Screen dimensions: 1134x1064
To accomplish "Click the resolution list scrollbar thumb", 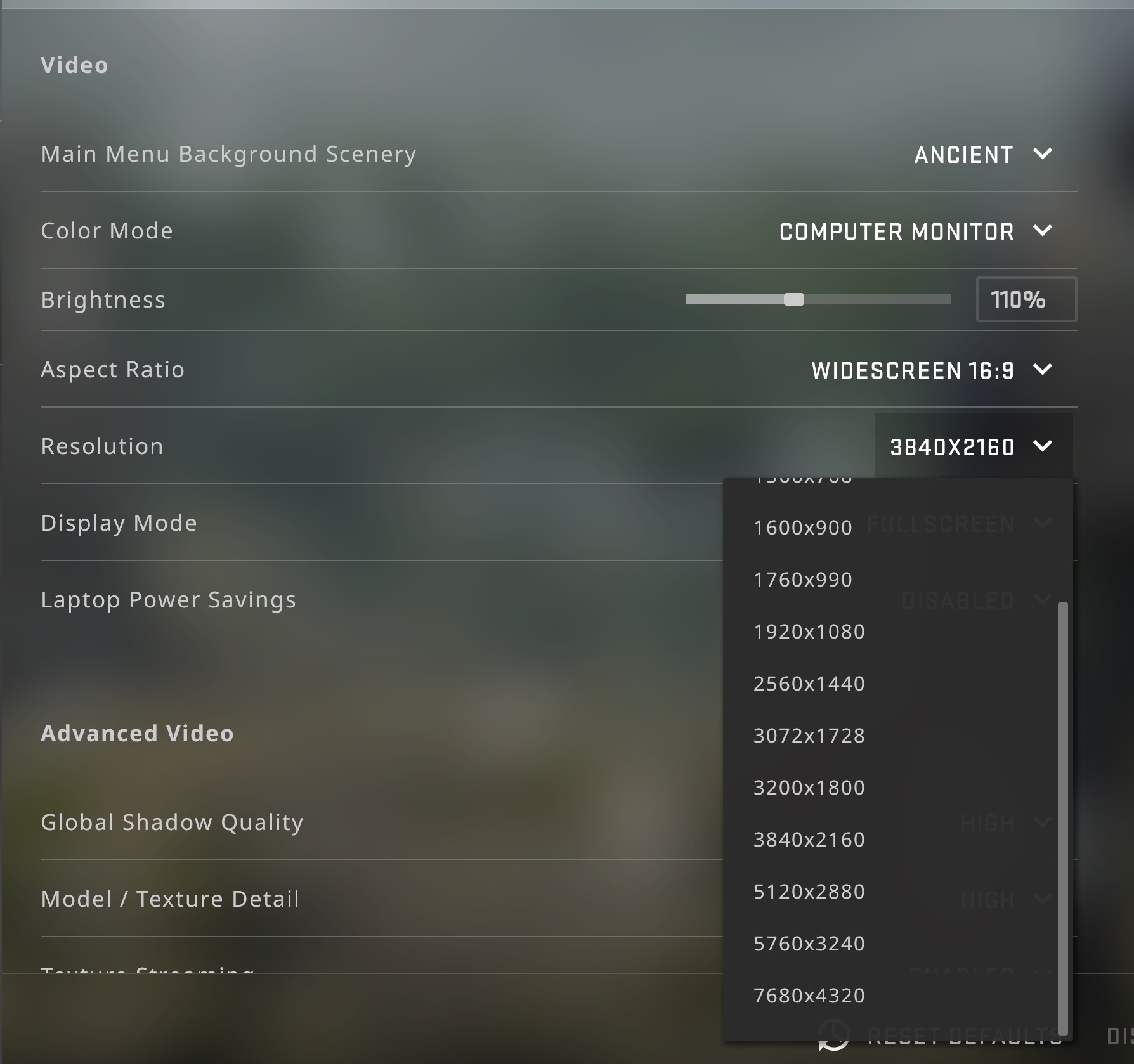I will (1063, 819).
